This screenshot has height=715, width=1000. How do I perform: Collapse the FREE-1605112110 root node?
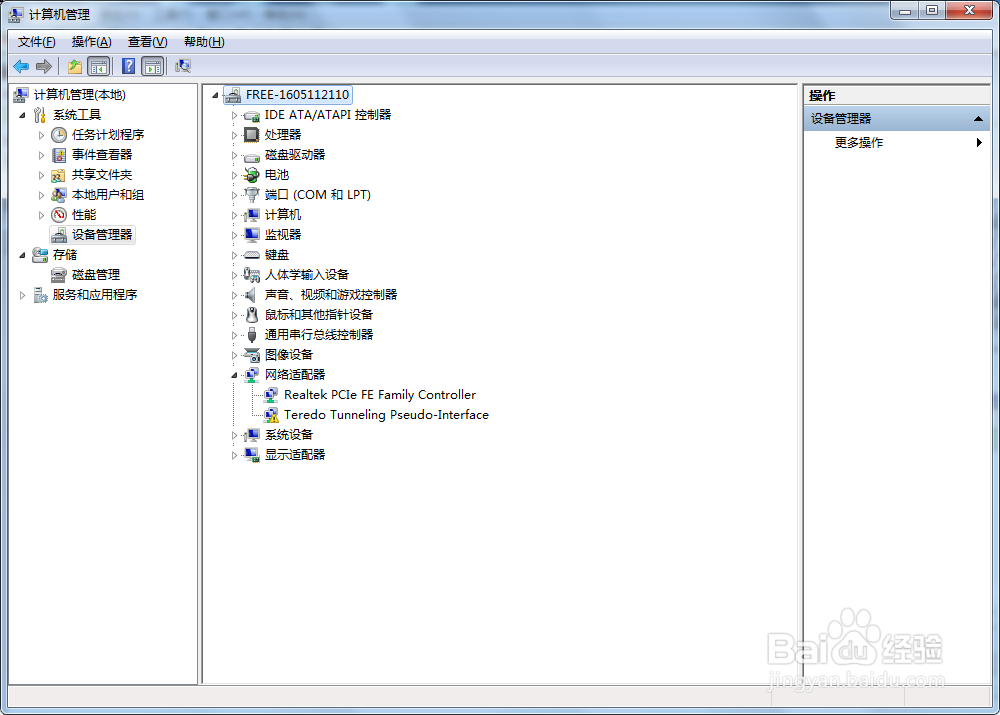(216, 96)
